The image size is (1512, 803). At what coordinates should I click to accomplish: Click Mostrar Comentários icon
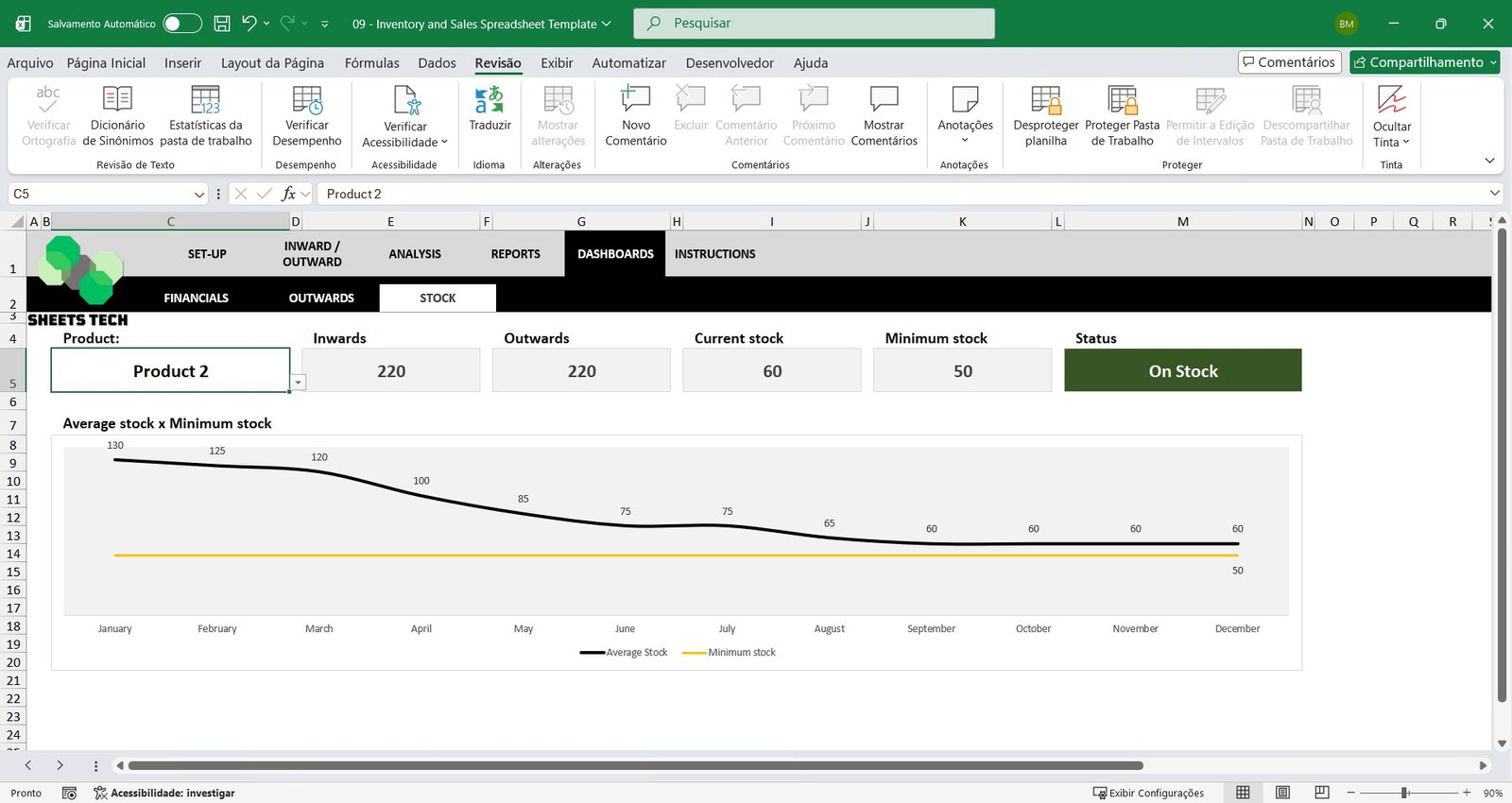click(x=884, y=99)
